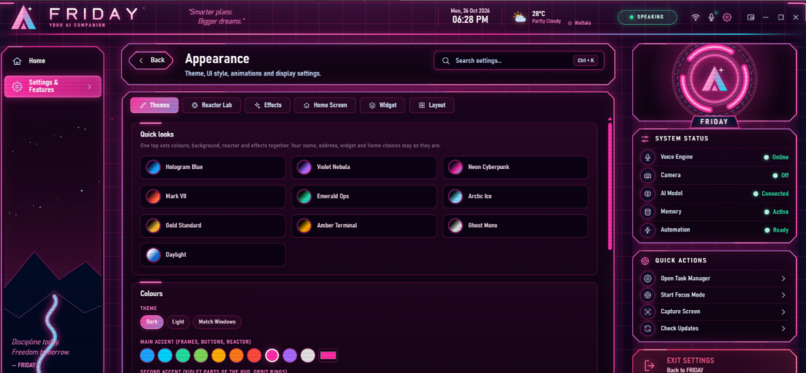
Task: Switch to the Themes tab
Action: point(154,105)
